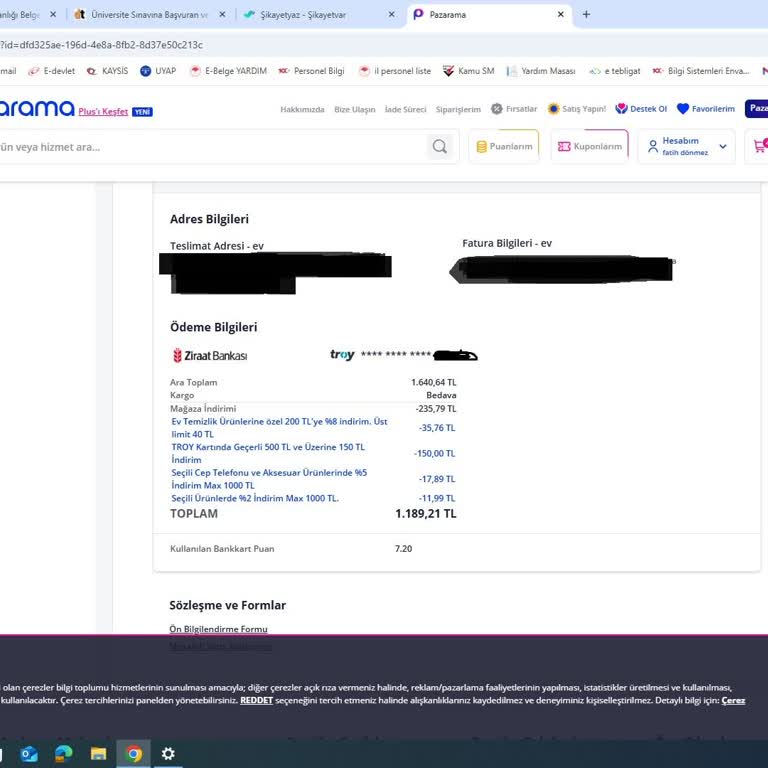
Task: Click REDDET in the cookie banner
Action: [257, 700]
